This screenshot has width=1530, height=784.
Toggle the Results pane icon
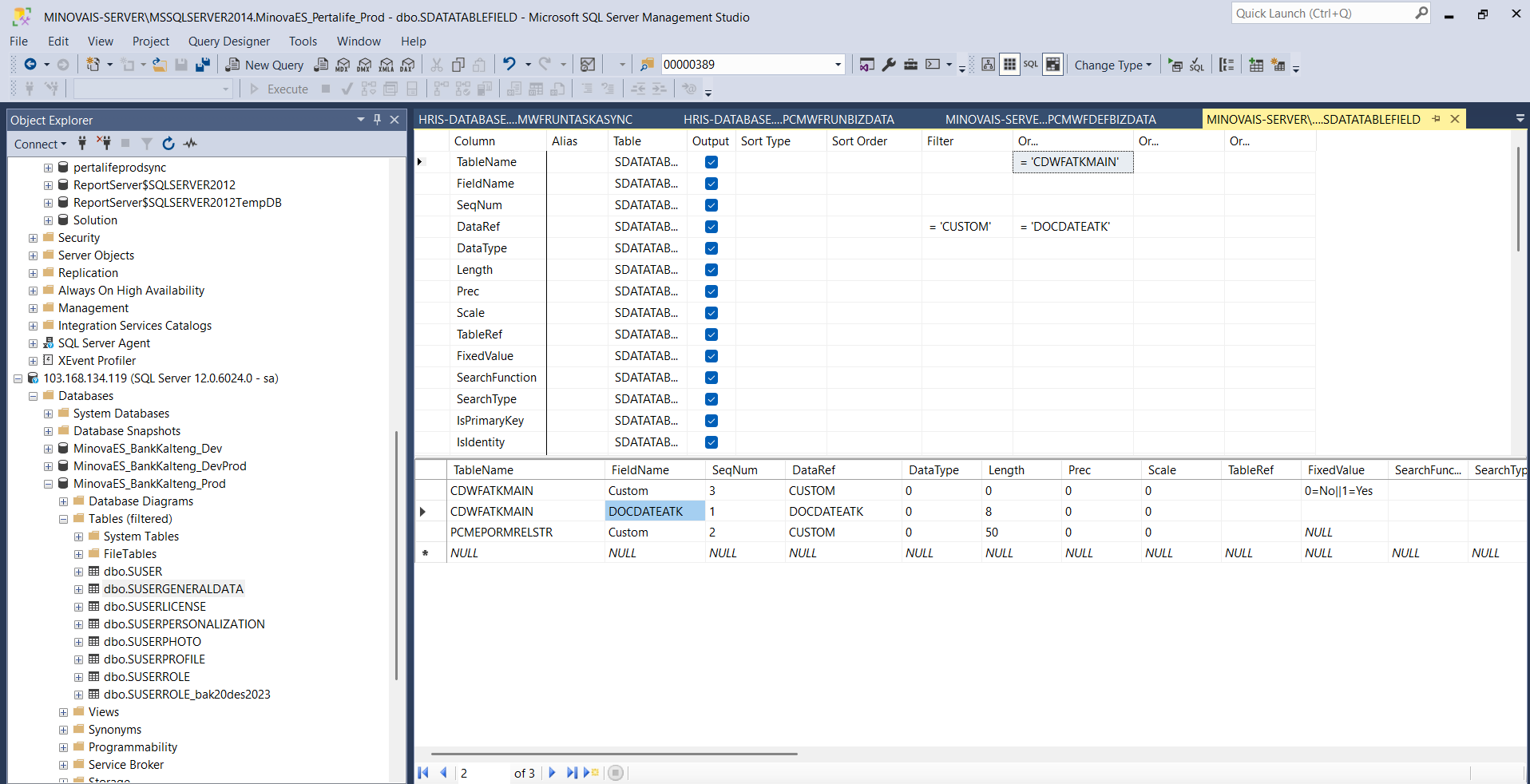pos(1053,65)
